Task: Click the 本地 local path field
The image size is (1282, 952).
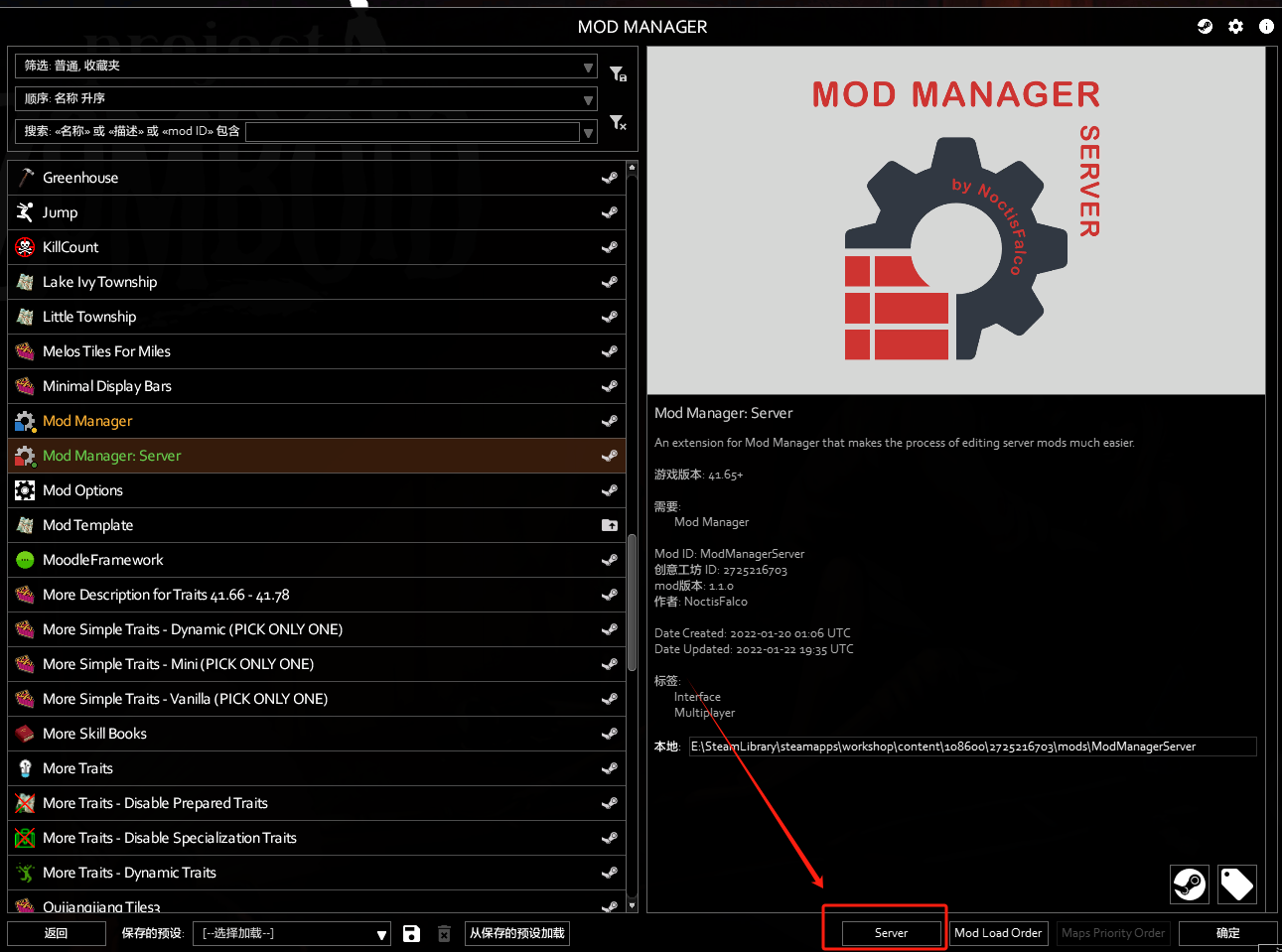Action: coord(972,747)
